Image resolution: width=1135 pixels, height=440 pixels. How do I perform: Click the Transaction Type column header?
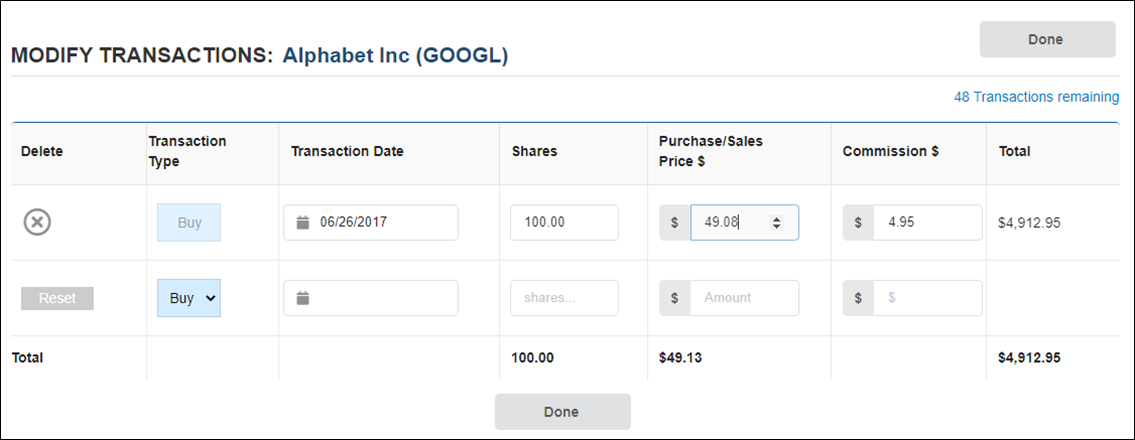click(x=187, y=151)
